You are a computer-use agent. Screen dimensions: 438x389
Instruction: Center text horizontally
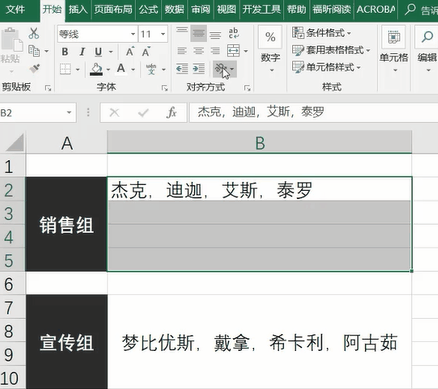pyautogui.click(x=199, y=51)
